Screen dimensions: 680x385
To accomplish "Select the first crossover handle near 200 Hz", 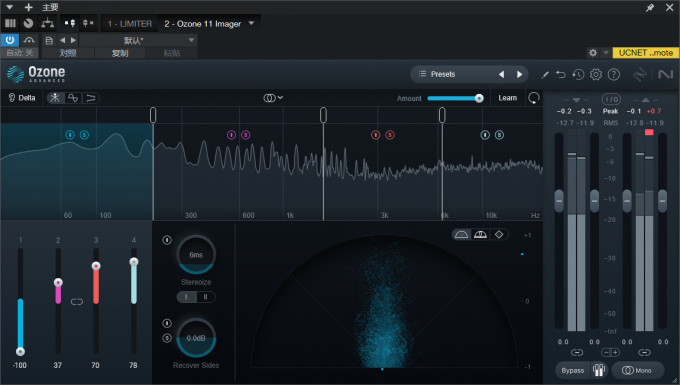I will tap(153, 115).
